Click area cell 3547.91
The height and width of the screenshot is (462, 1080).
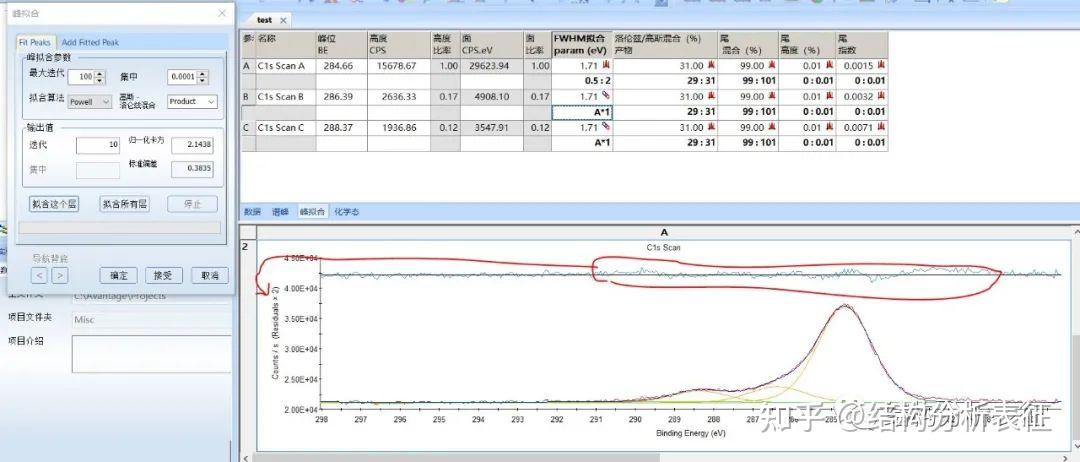(492, 128)
